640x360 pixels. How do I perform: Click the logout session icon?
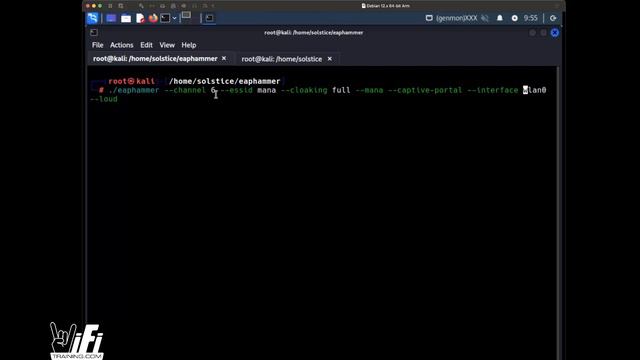pos(553,18)
